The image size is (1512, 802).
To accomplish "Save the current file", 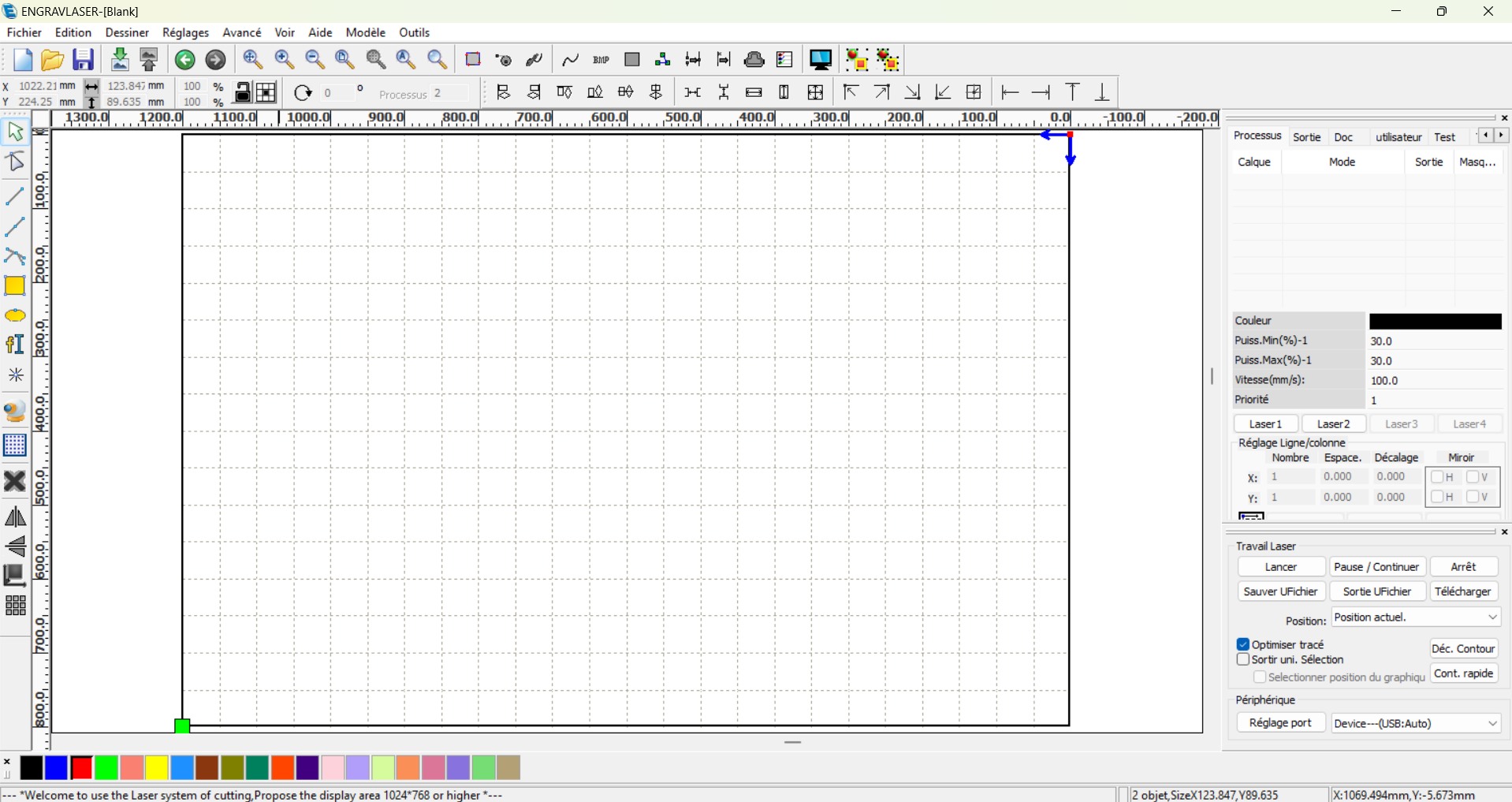I will point(83,60).
